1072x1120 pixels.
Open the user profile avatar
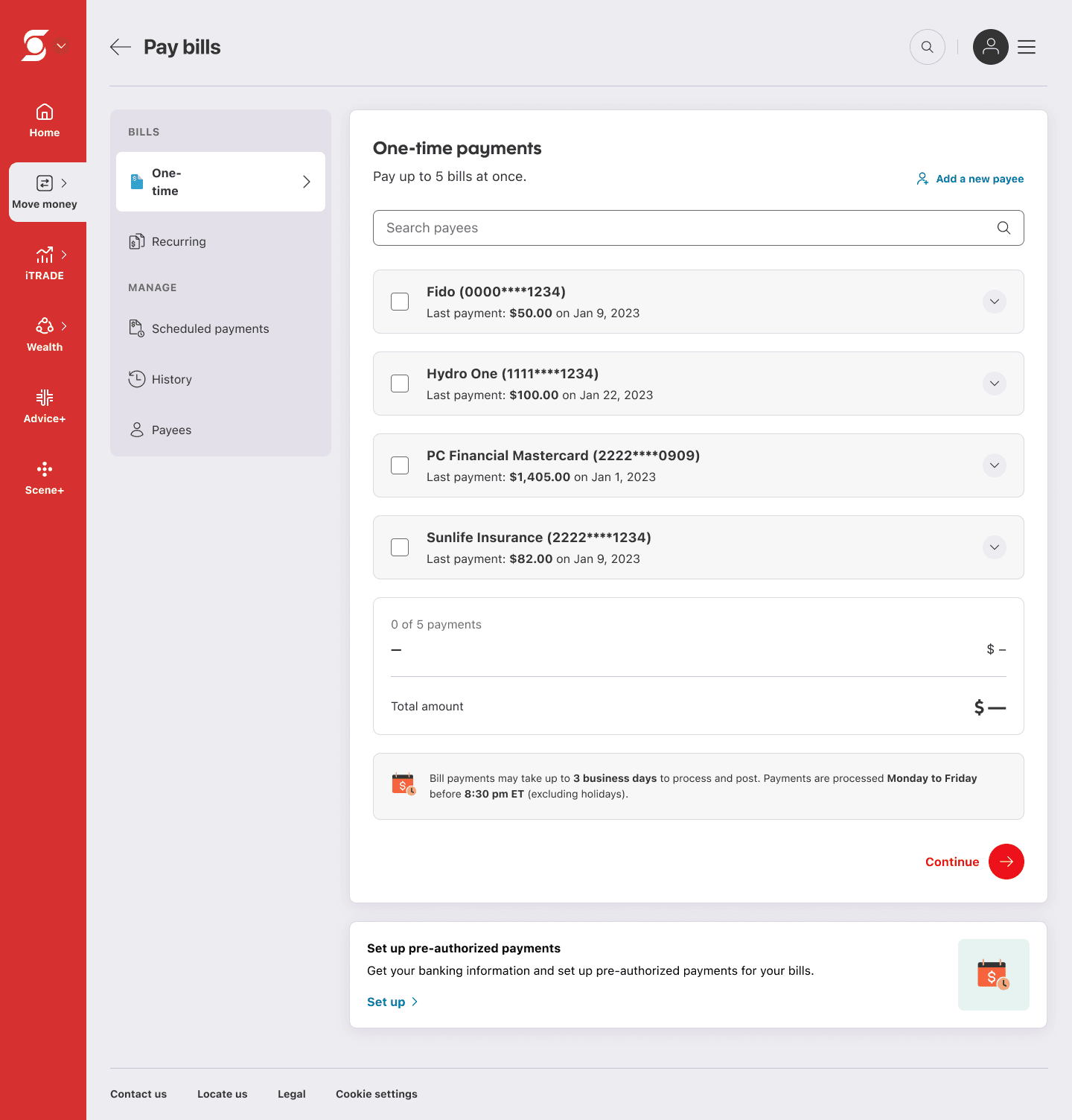tap(991, 47)
